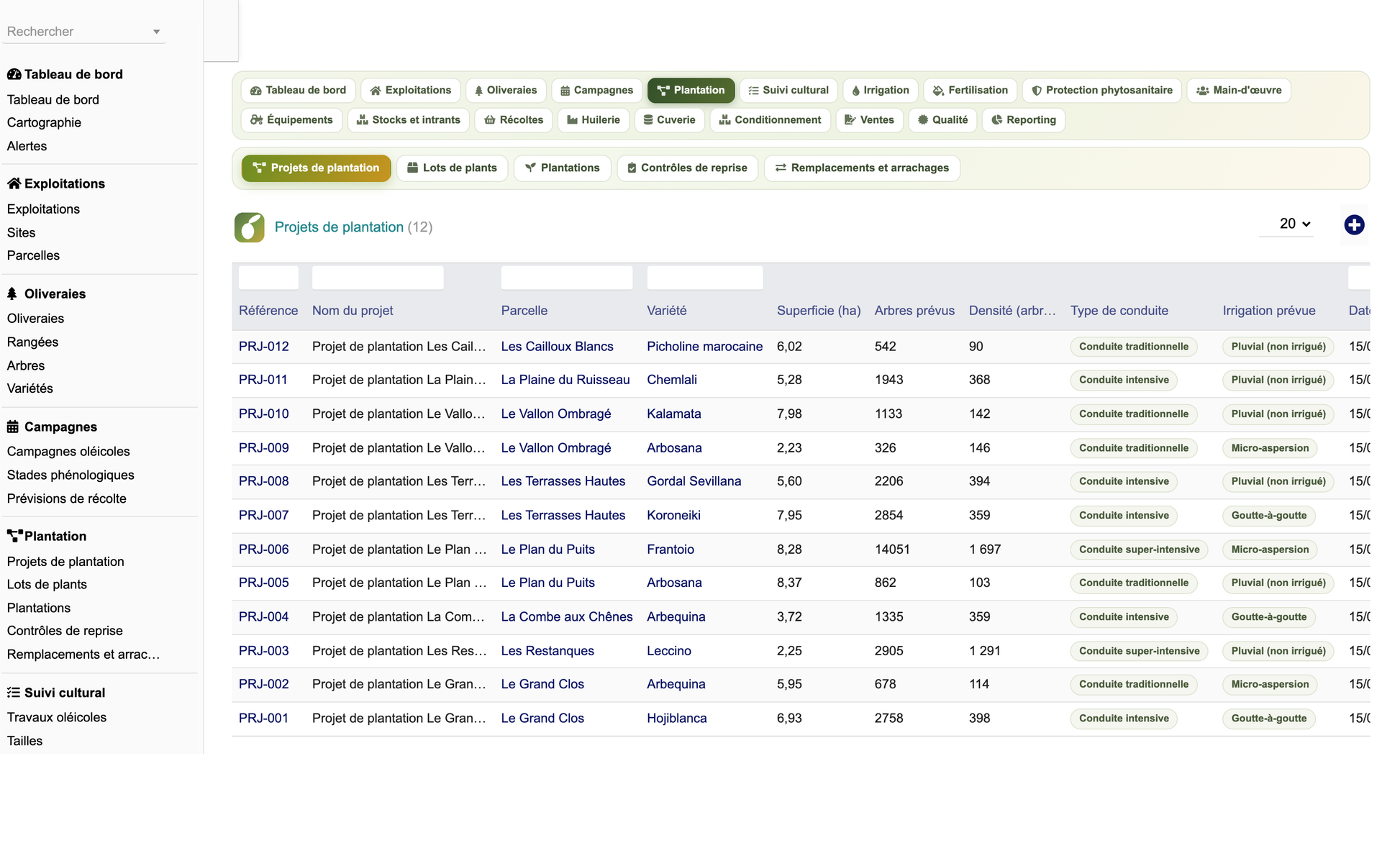Open Équipements tab
1400x866 pixels.
pos(291,120)
